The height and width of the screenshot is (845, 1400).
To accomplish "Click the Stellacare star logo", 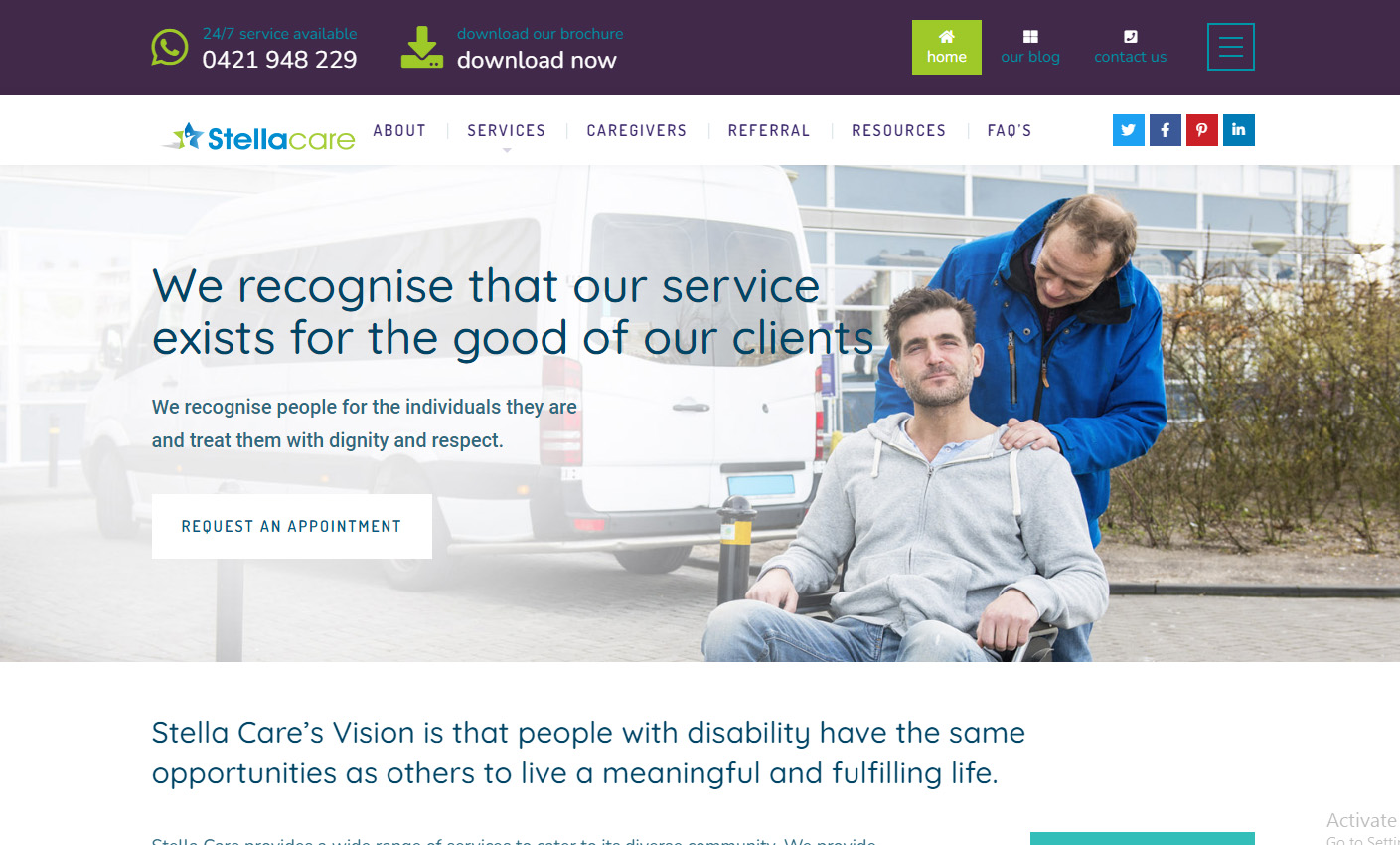I will coord(258,137).
